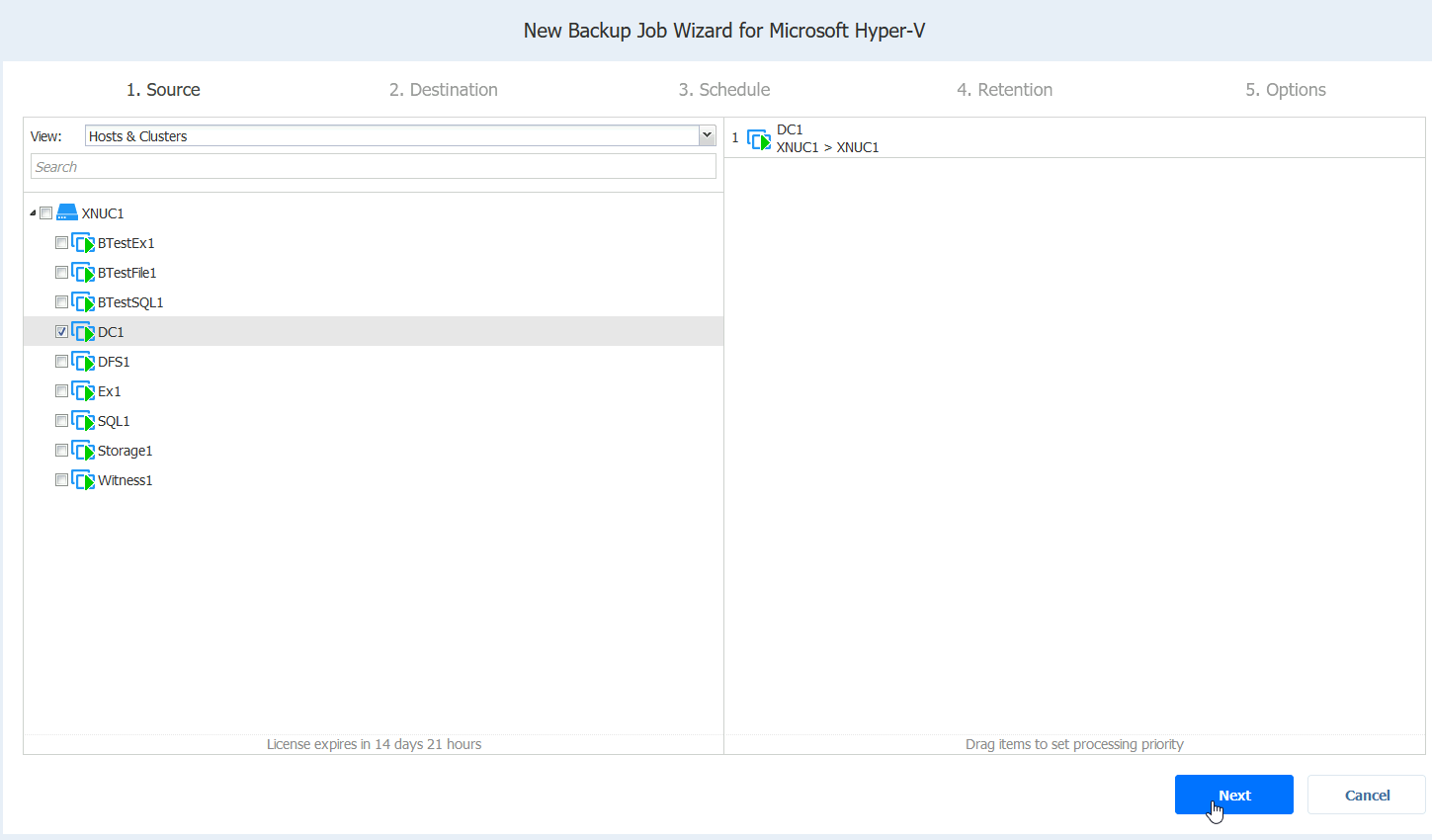
Task: Check the SQL1 checkbox
Action: (61, 421)
